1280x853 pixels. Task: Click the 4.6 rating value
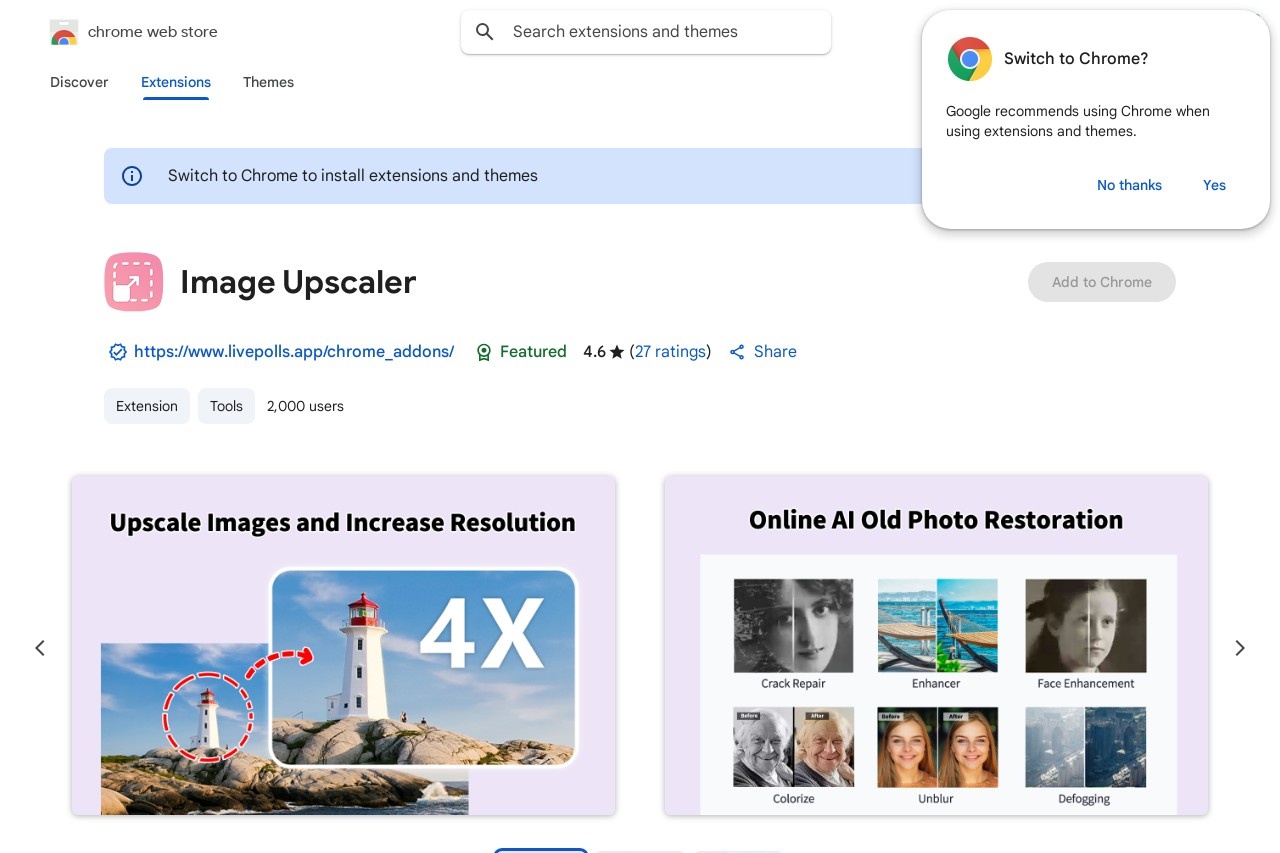(594, 352)
